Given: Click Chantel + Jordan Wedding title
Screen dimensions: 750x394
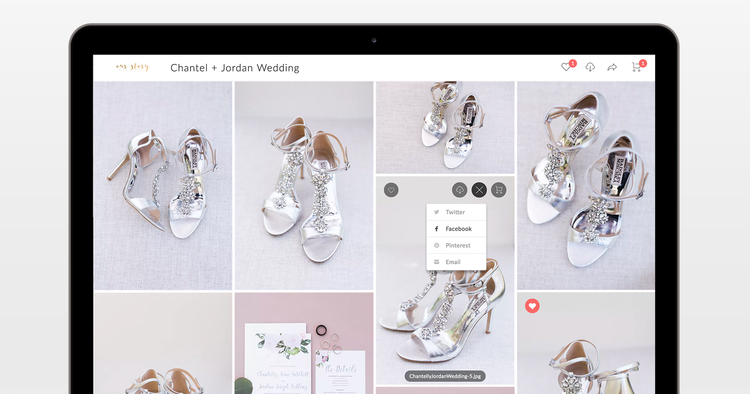Looking at the screenshot, I should (x=235, y=68).
